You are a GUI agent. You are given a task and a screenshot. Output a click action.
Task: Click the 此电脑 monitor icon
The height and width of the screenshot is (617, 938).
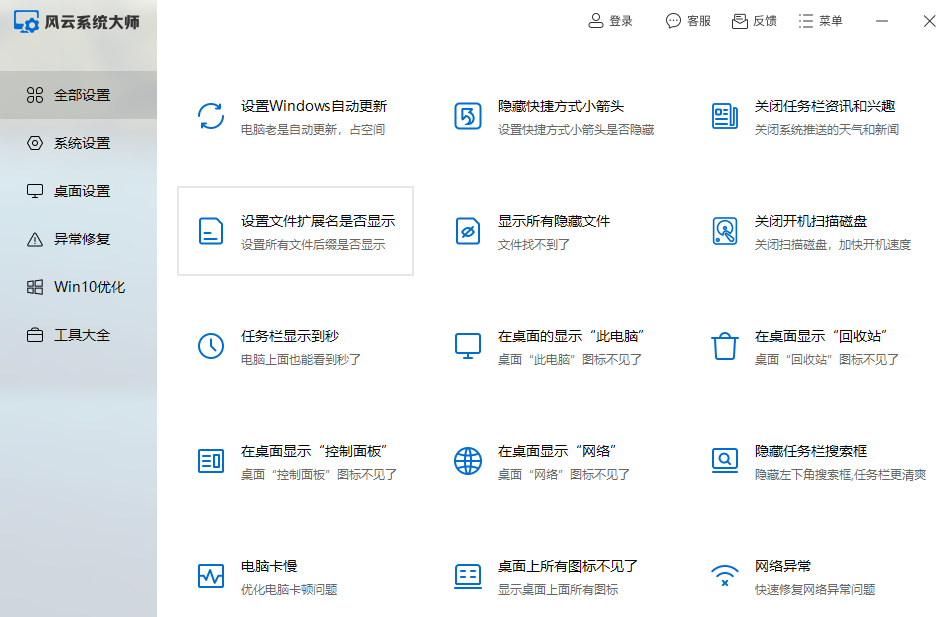point(468,346)
